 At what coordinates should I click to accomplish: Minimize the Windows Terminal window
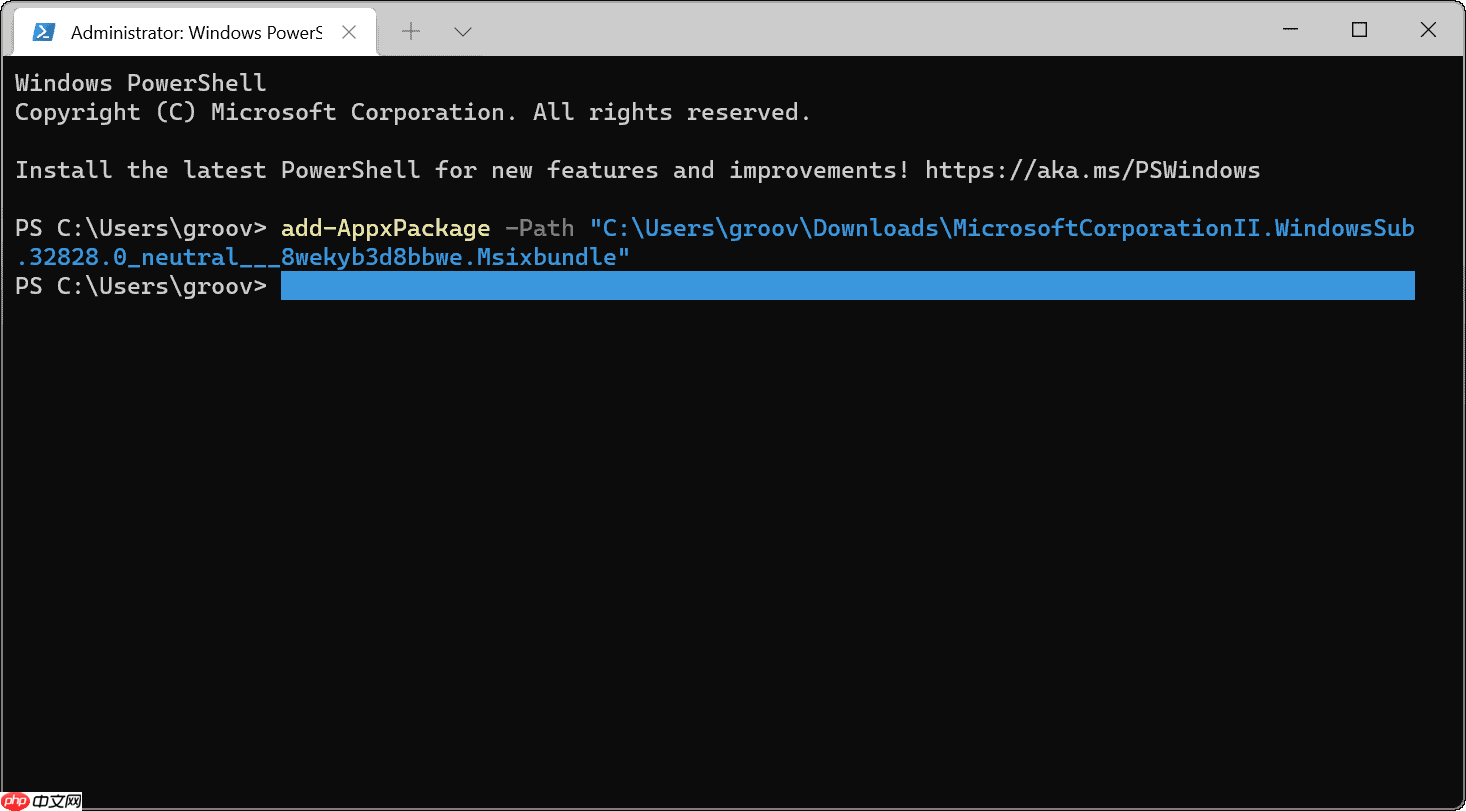1289,30
